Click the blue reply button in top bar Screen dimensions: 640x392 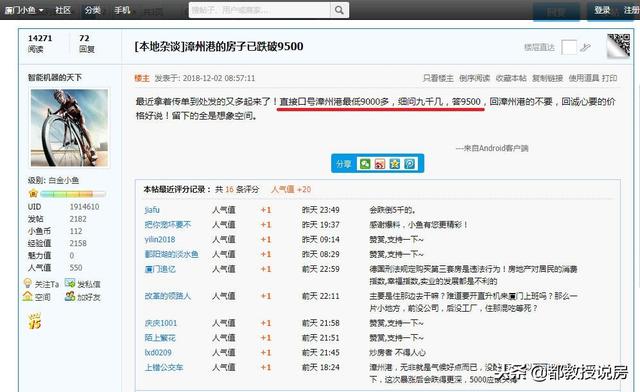pyautogui.click(x=556, y=11)
